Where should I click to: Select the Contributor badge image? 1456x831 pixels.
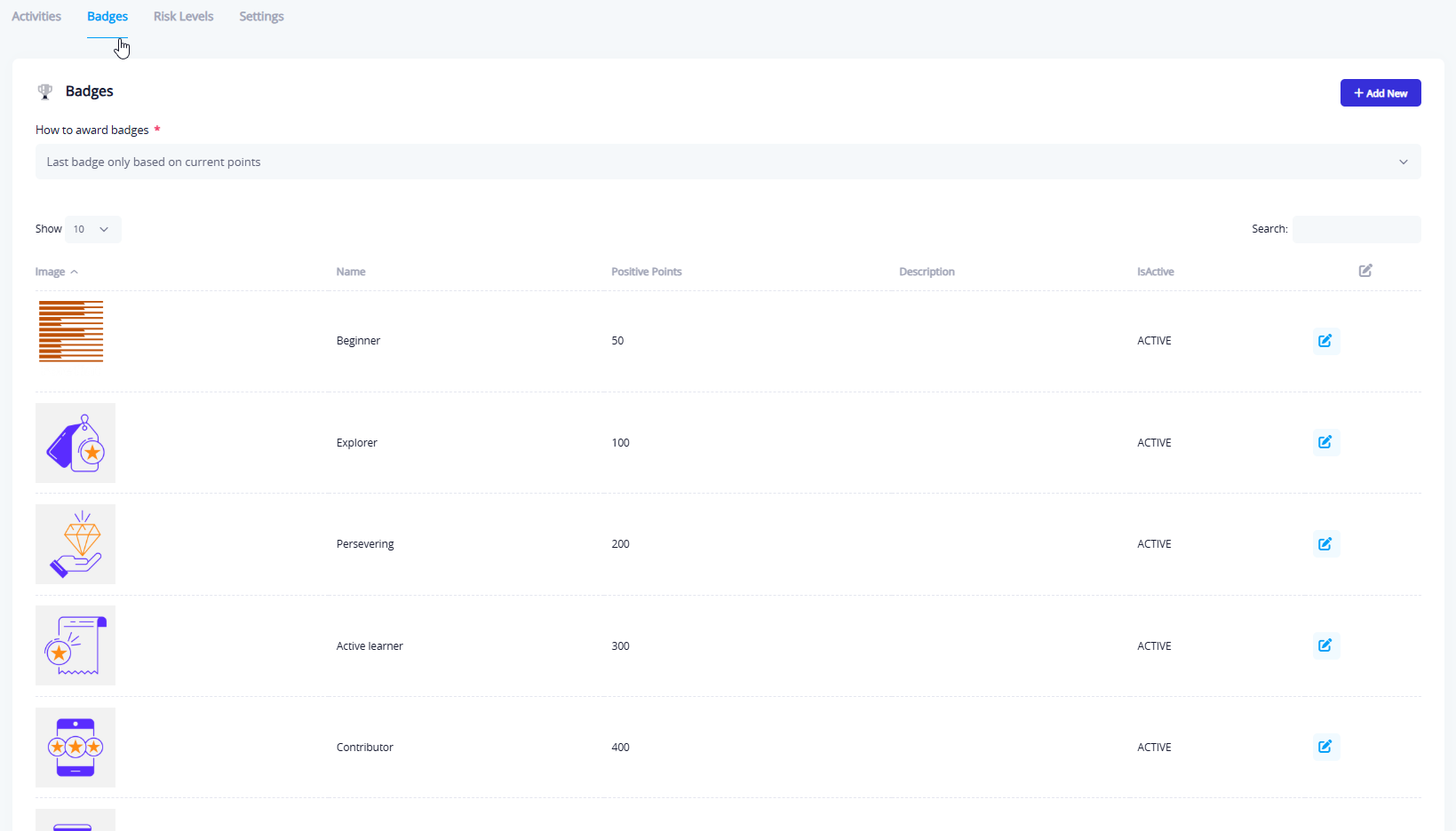pyautogui.click(x=76, y=748)
